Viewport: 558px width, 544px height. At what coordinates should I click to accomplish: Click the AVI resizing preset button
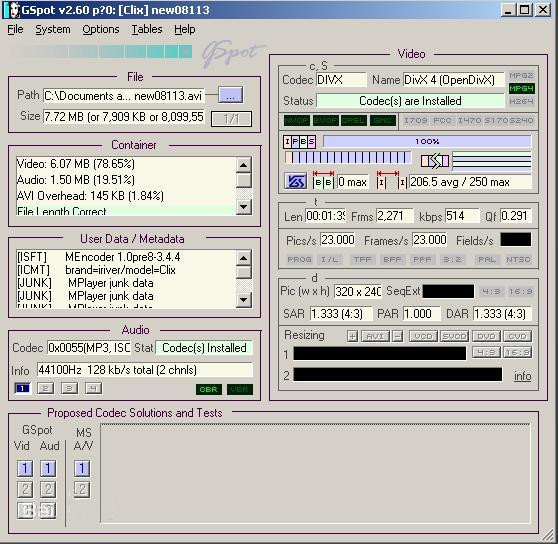pyautogui.click(x=375, y=336)
